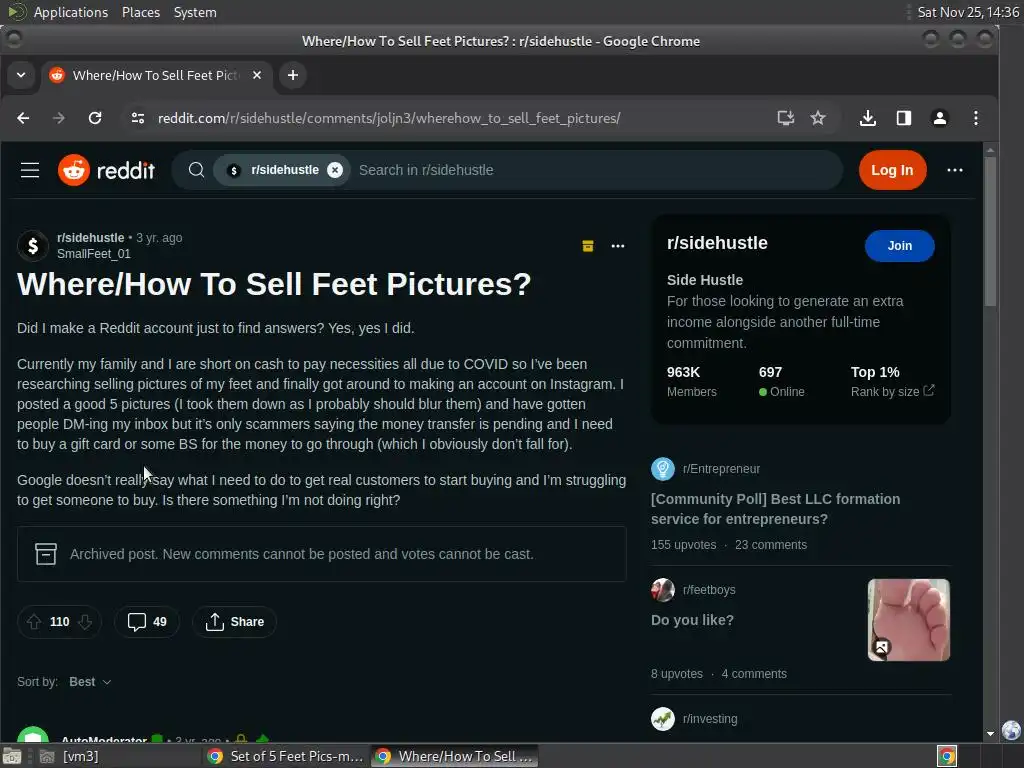The image size is (1024, 768).
Task: View site information icon in address bar
Action: [138, 118]
